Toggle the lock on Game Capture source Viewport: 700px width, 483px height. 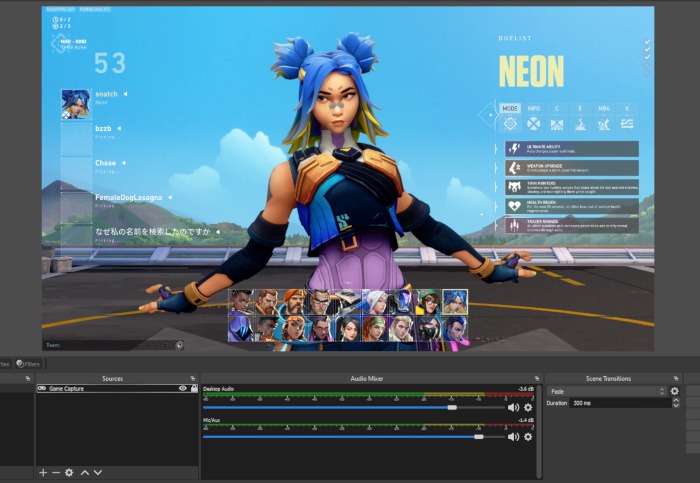pyautogui.click(x=194, y=388)
